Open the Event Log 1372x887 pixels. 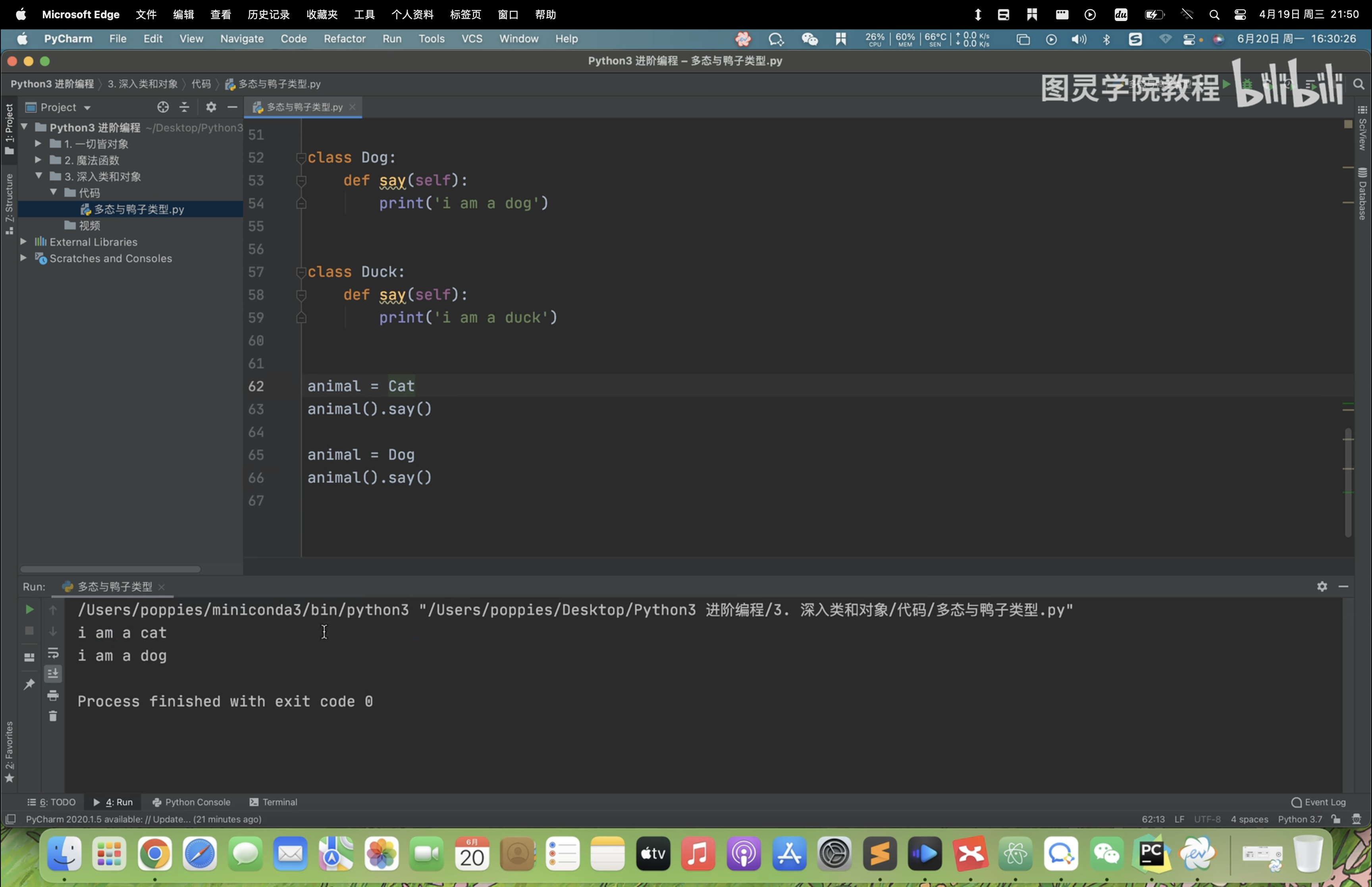pyautogui.click(x=1318, y=802)
